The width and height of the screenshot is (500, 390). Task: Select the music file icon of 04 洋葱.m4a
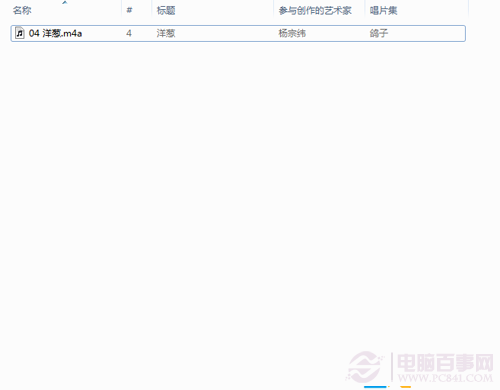click(20, 33)
